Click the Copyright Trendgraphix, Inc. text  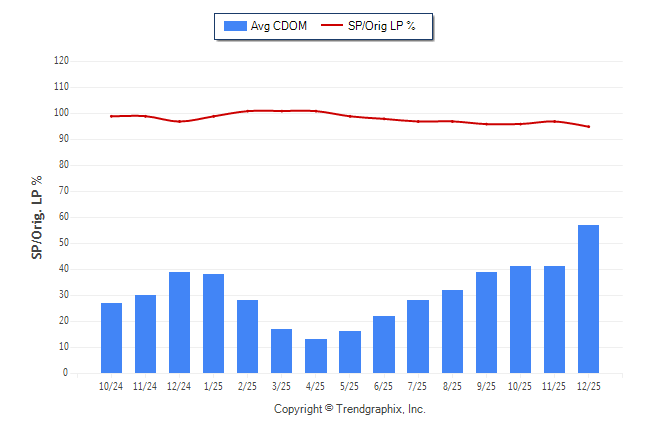point(350,409)
